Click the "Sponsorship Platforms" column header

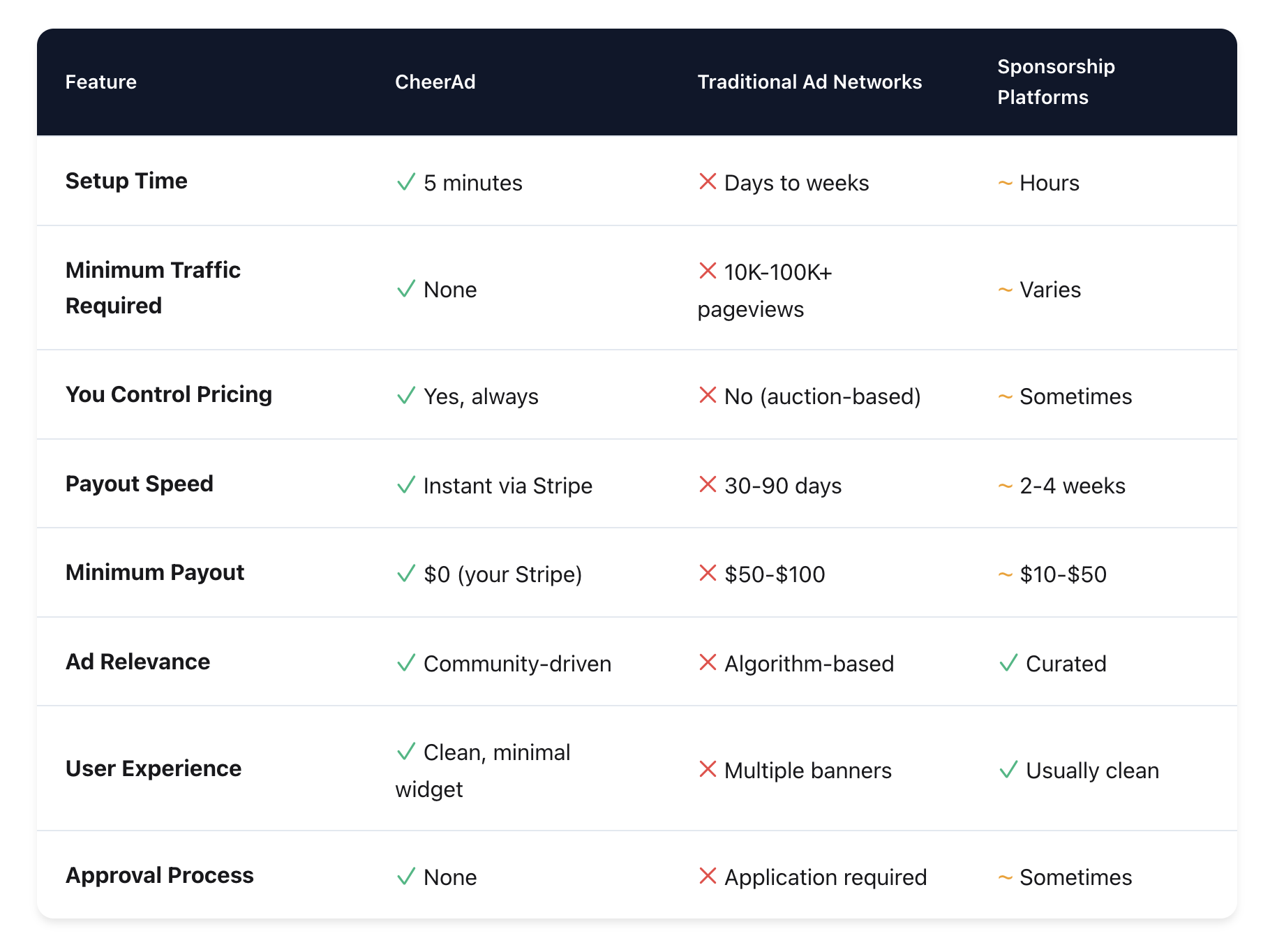tap(1056, 82)
